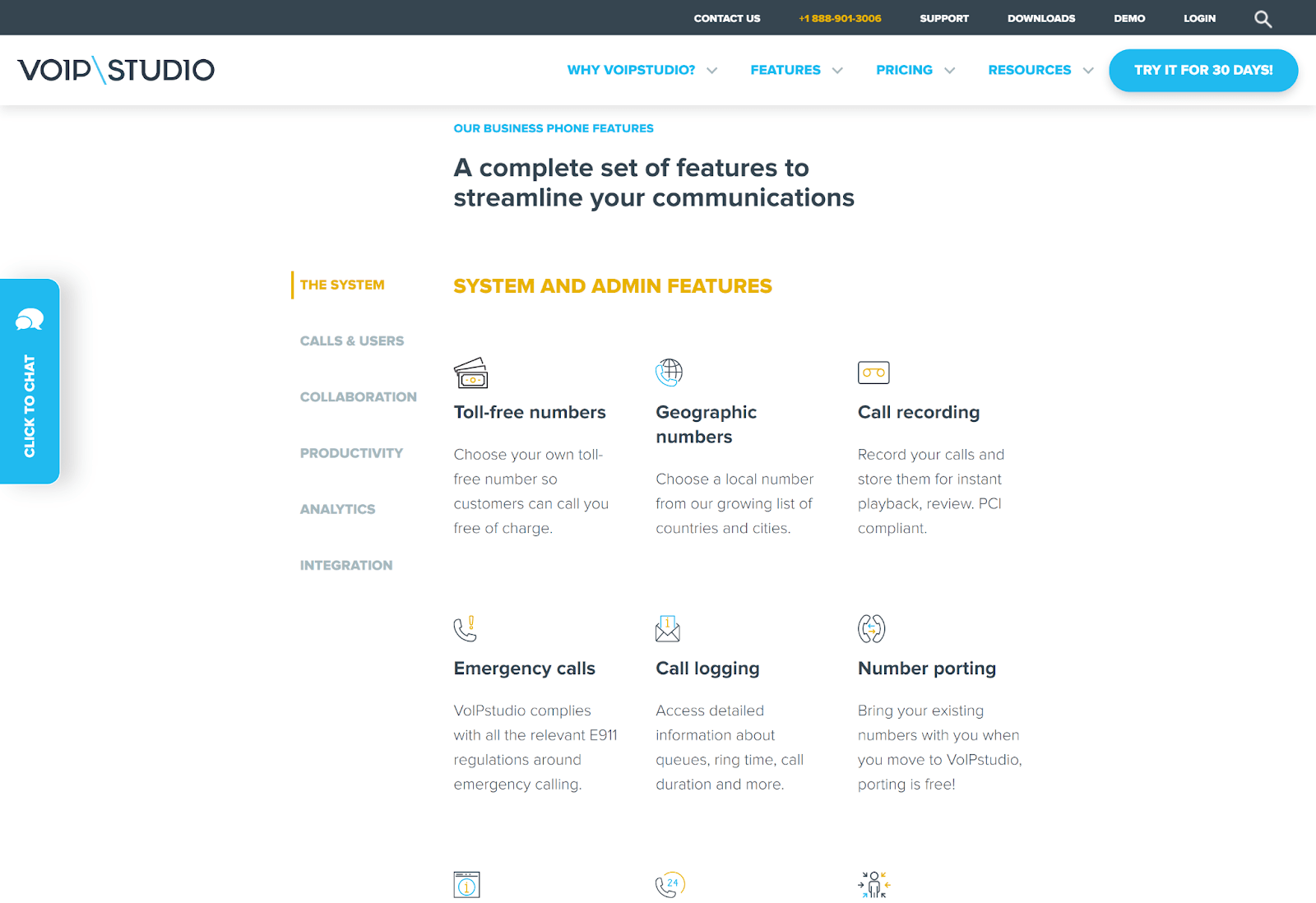Click the Geographic numbers heading
The width and height of the screenshot is (1316, 903).
tap(707, 424)
